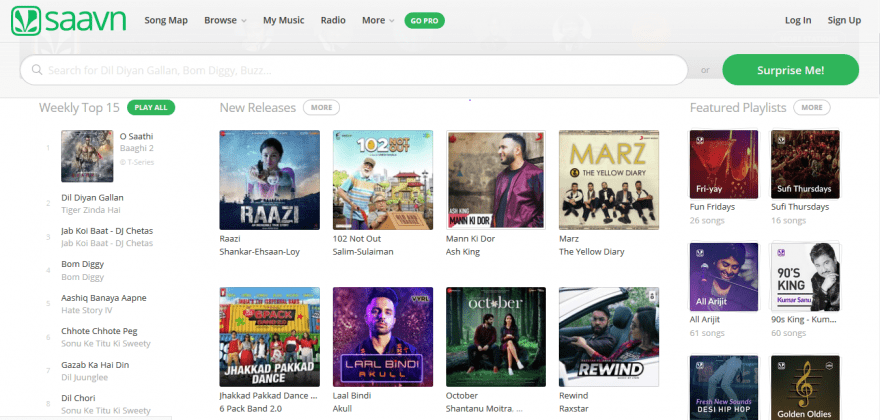Viewport: 880px width, 420px height.
Task: Focus the song search field
Action: point(354,70)
